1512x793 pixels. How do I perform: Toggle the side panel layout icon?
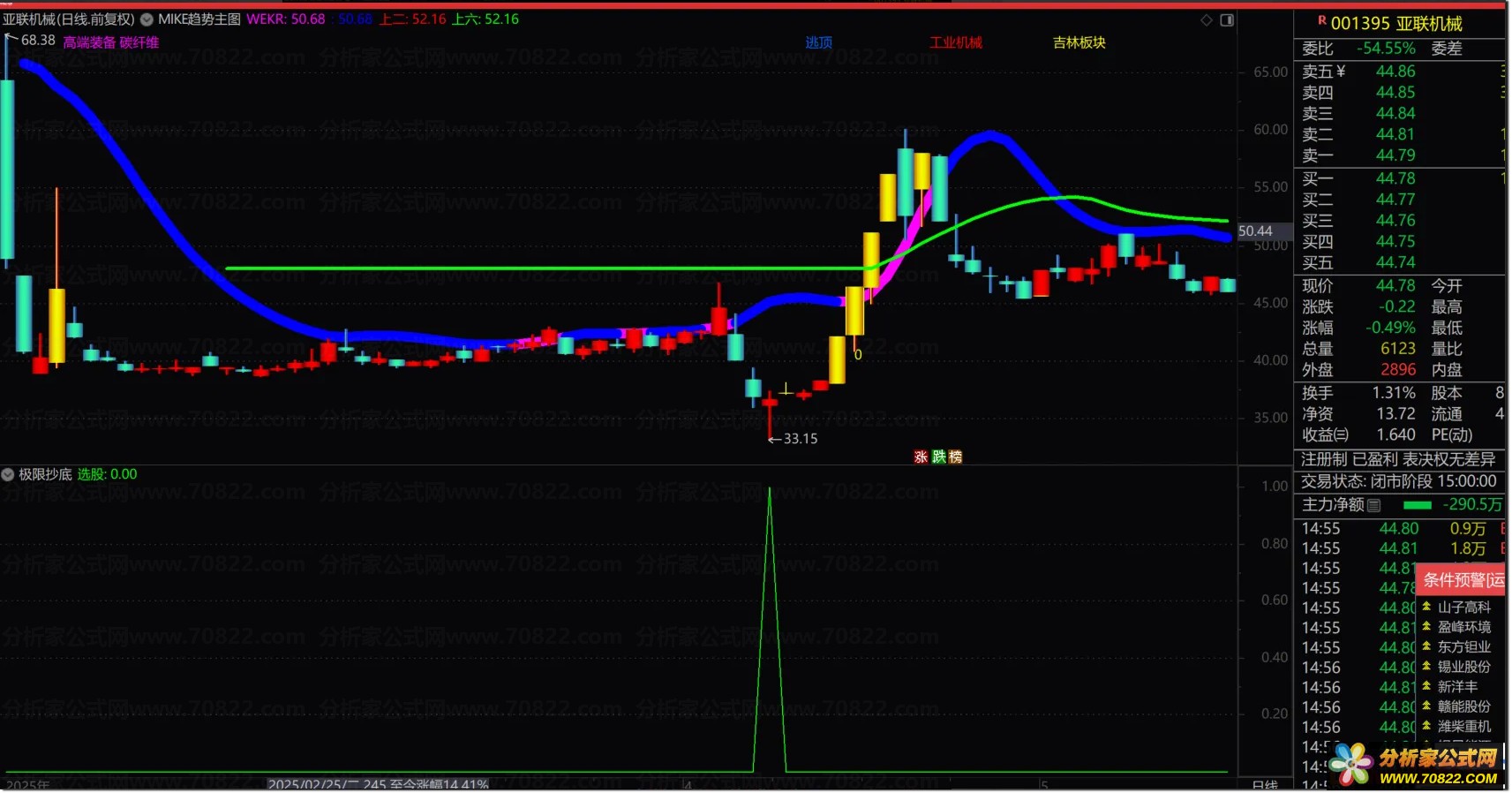tap(1227, 19)
